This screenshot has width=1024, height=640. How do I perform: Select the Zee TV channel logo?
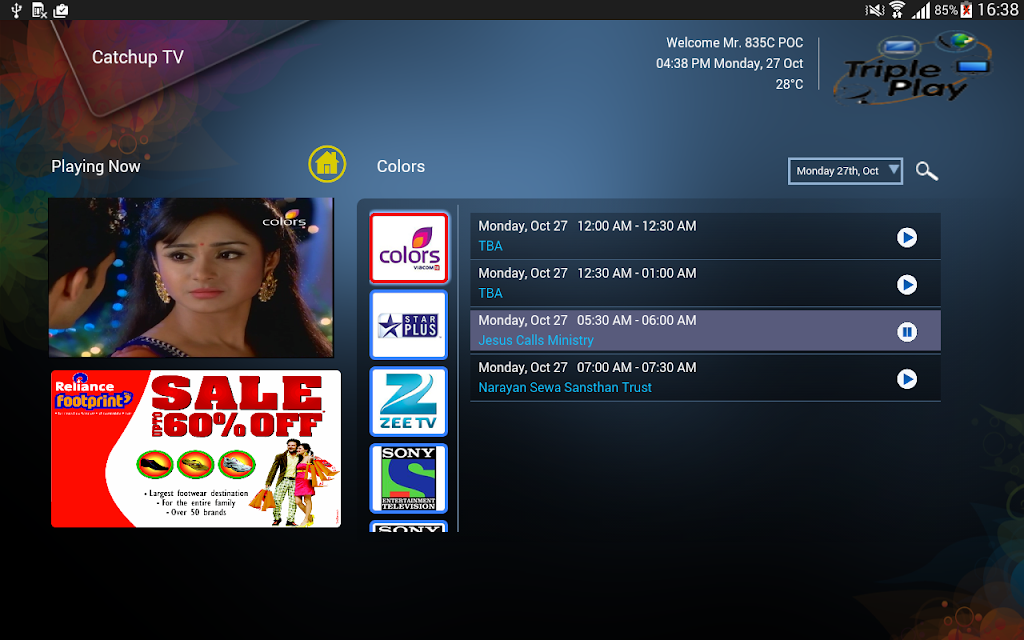409,402
